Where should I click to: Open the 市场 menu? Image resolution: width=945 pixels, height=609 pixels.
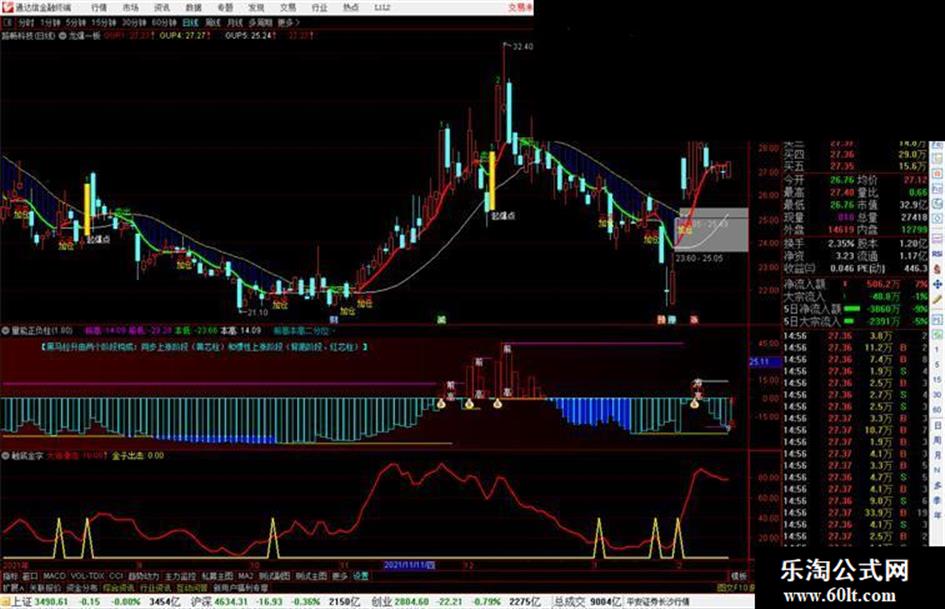coord(130,8)
